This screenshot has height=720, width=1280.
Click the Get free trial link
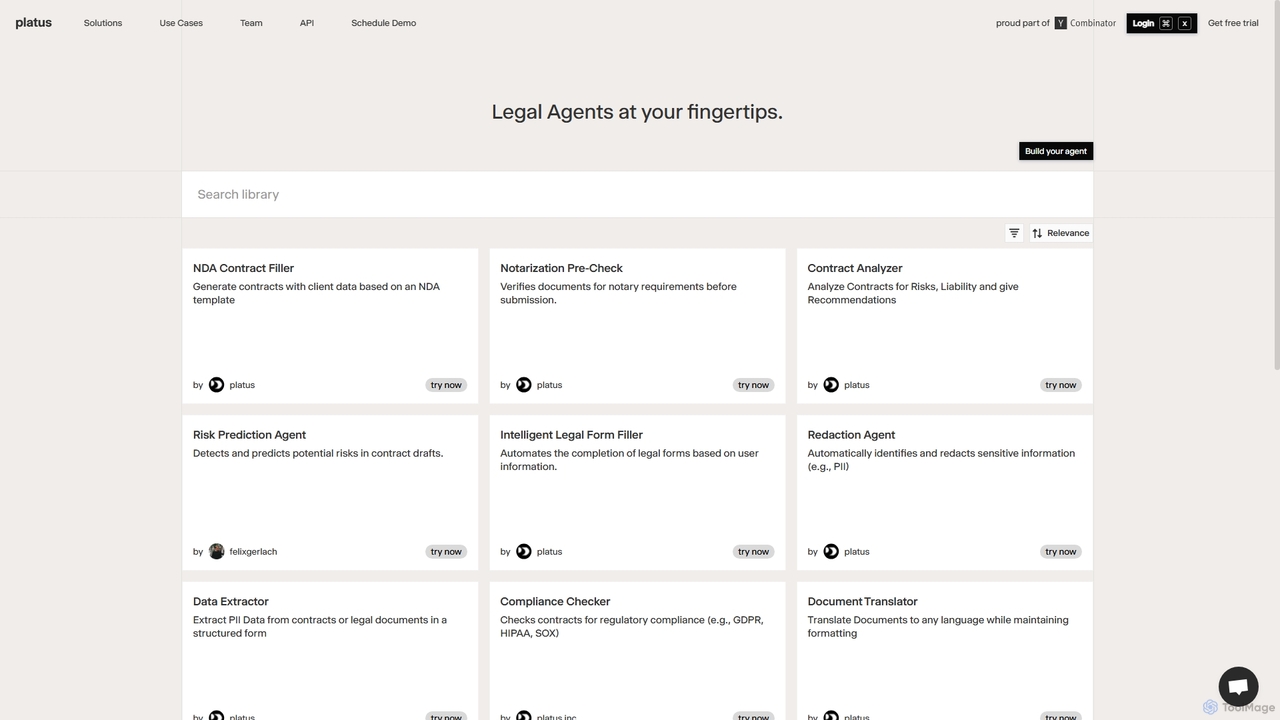[x=1233, y=23]
